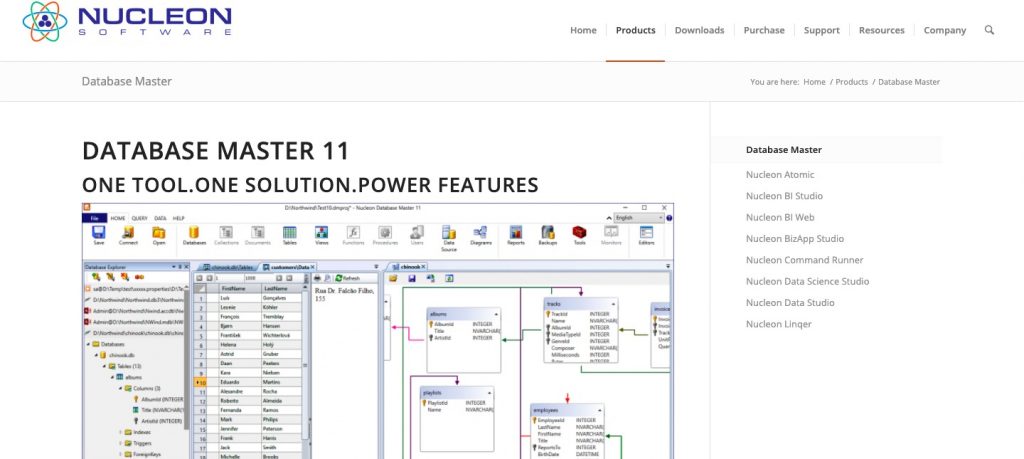Open Nucleon Data Studio sidebar link
The height and width of the screenshot is (459, 1024).
point(790,302)
